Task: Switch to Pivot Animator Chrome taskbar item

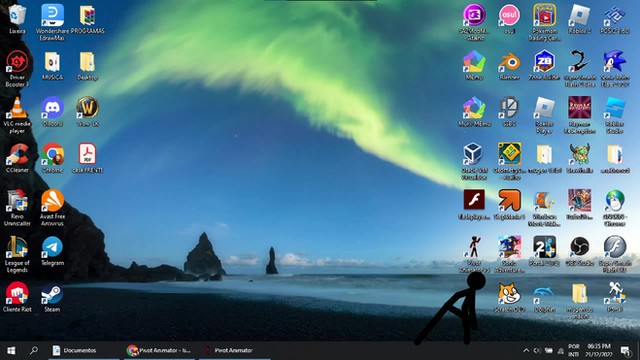Action: [x=159, y=350]
